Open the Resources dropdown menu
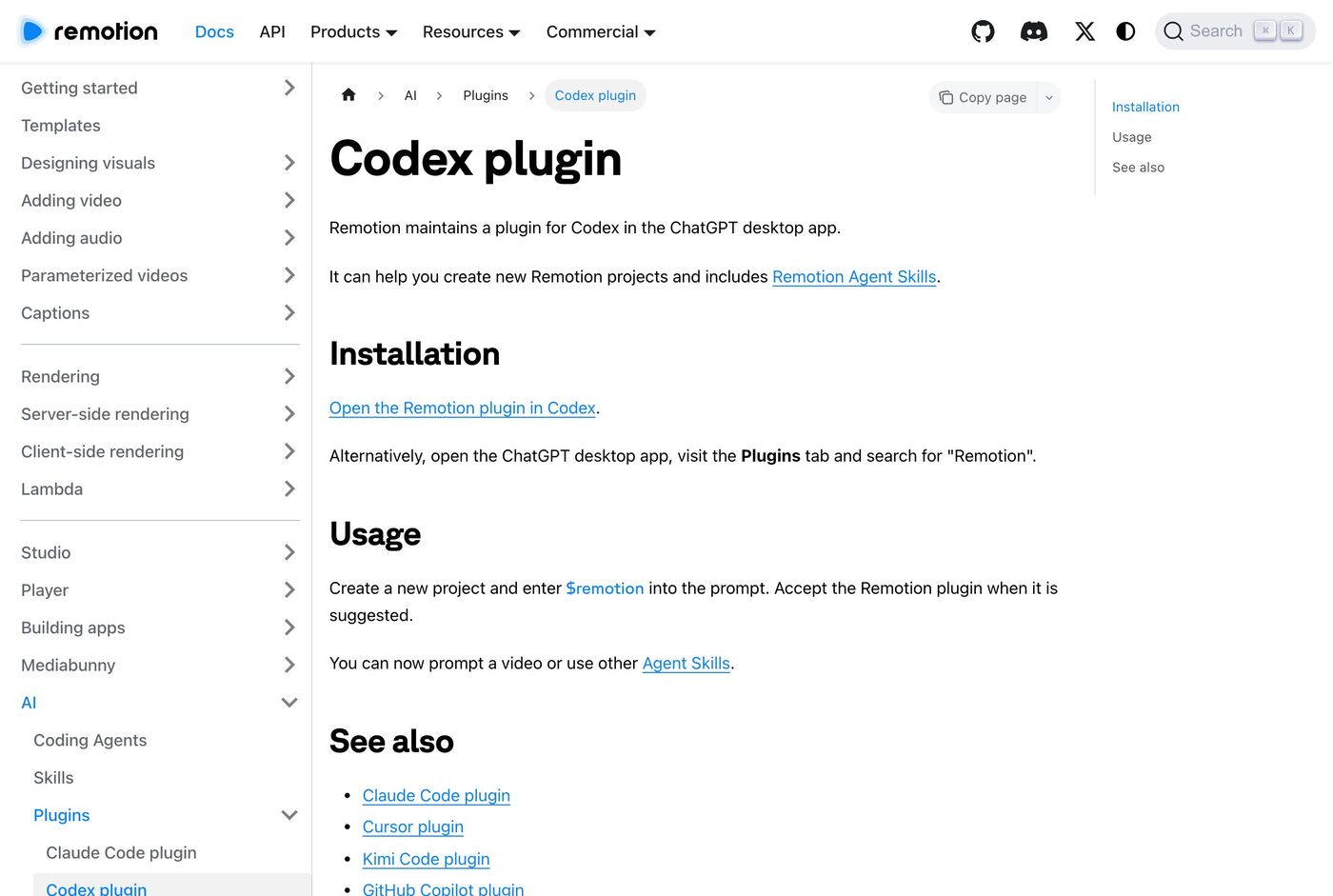The height and width of the screenshot is (896, 1333). (471, 31)
